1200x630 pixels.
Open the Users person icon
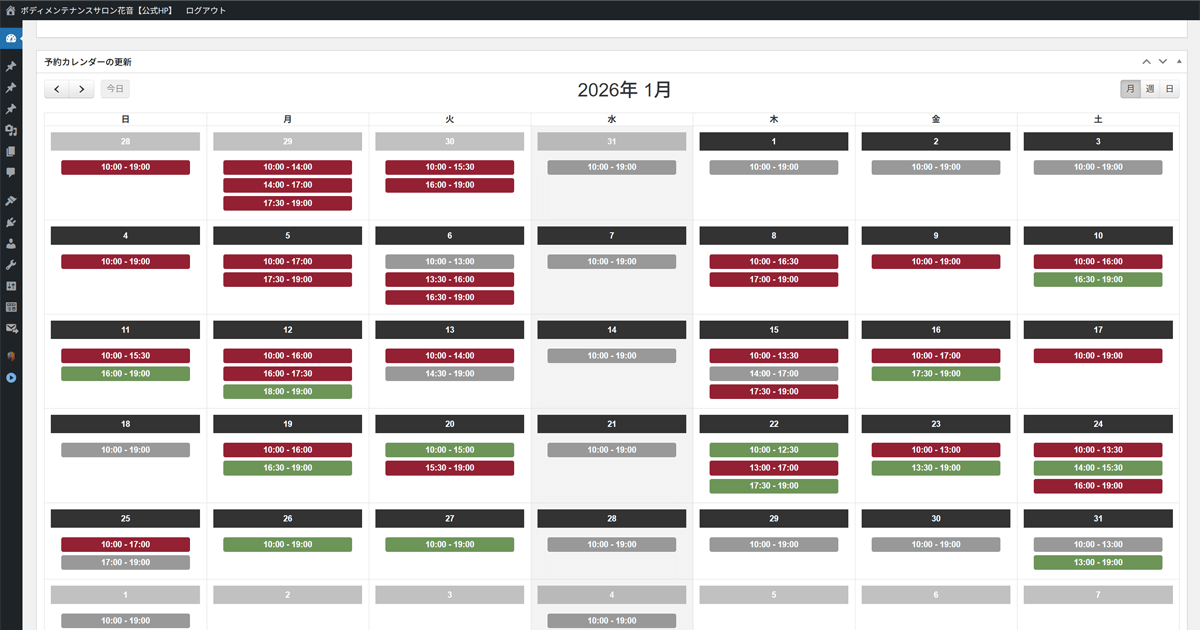point(11,243)
